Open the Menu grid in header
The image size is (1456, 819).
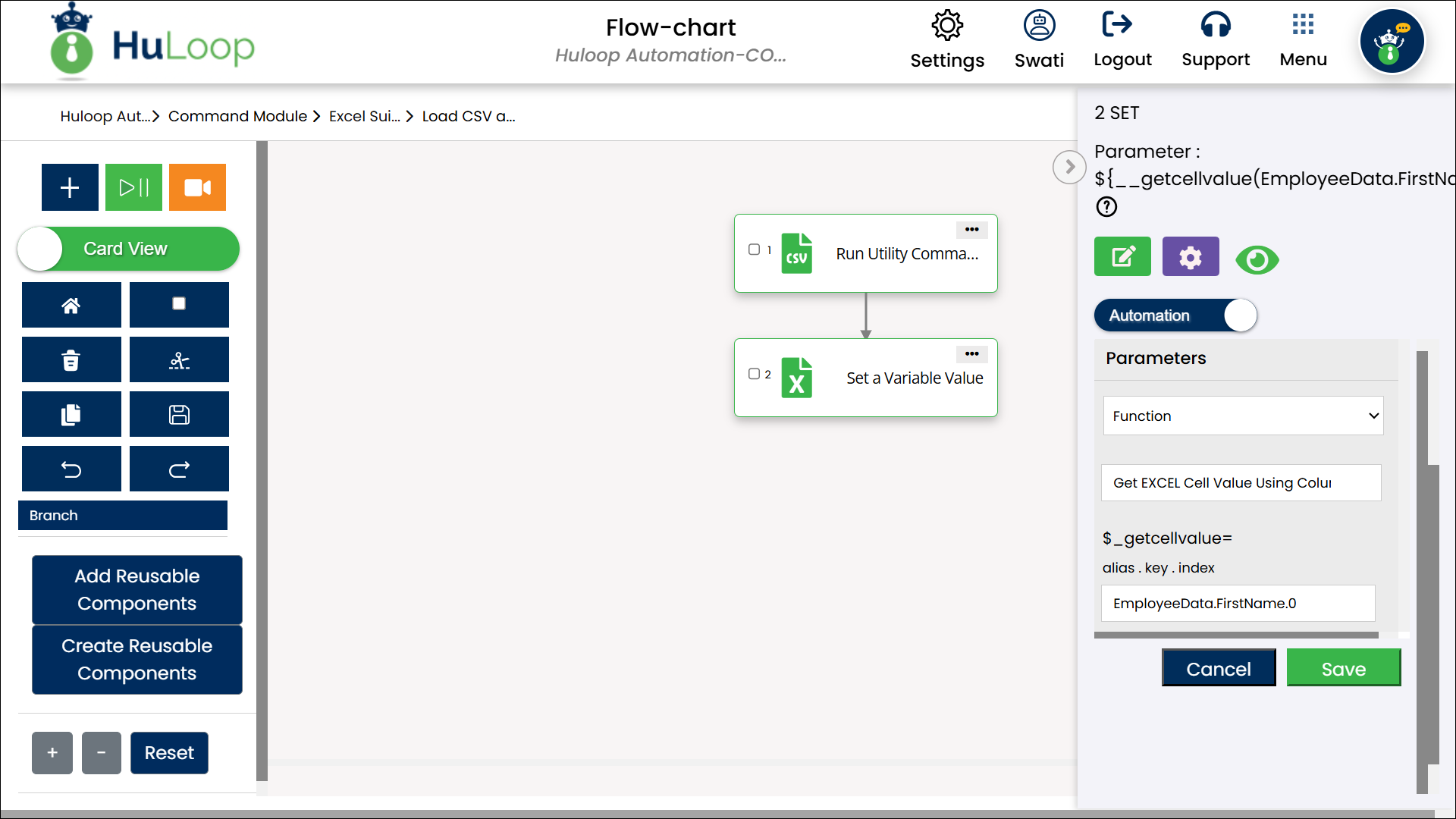point(1303,39)
